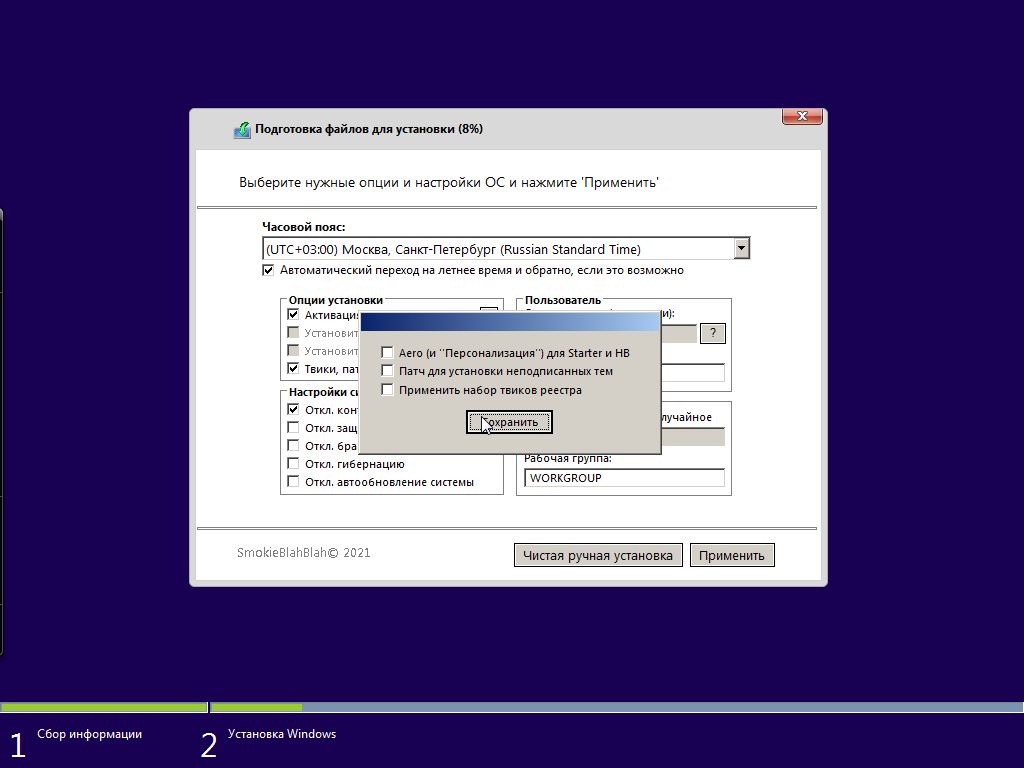The image size is (1024, 768).
Task: Click the question mark help button
Action: coord(712,333)
